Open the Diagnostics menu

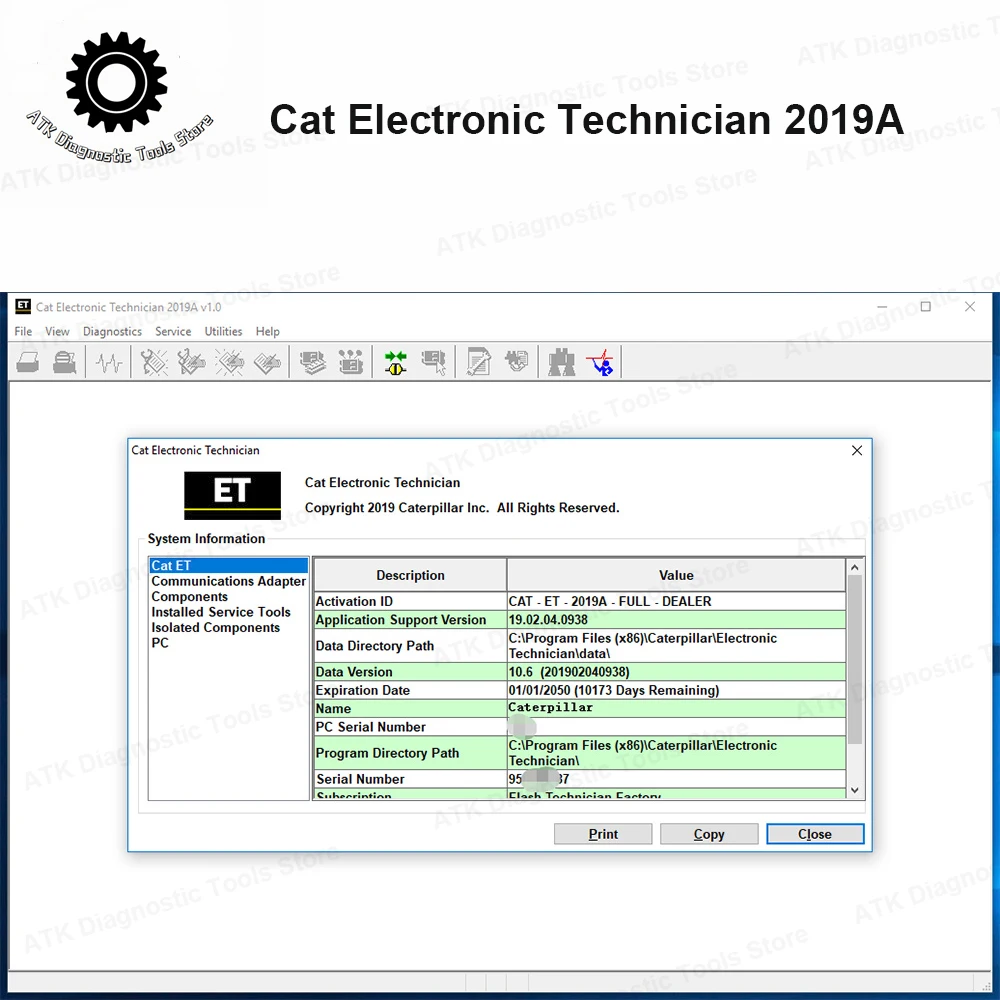click(x=112, y=332)
